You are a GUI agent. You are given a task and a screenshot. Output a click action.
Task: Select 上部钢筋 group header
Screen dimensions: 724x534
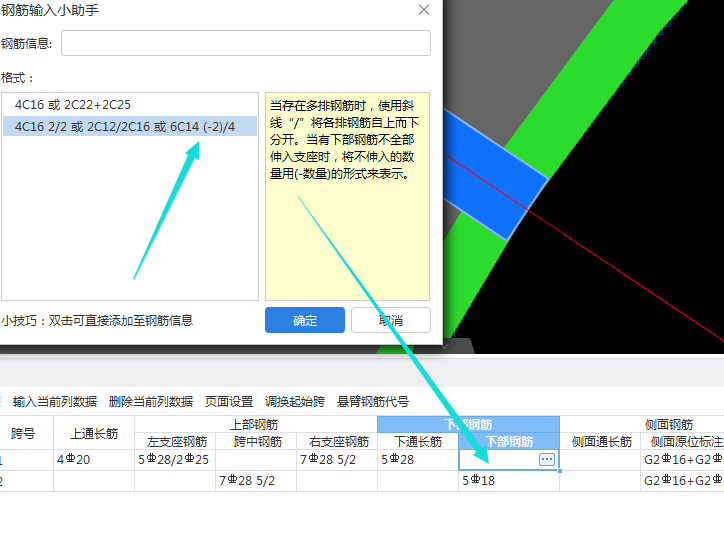click(256, 425)
